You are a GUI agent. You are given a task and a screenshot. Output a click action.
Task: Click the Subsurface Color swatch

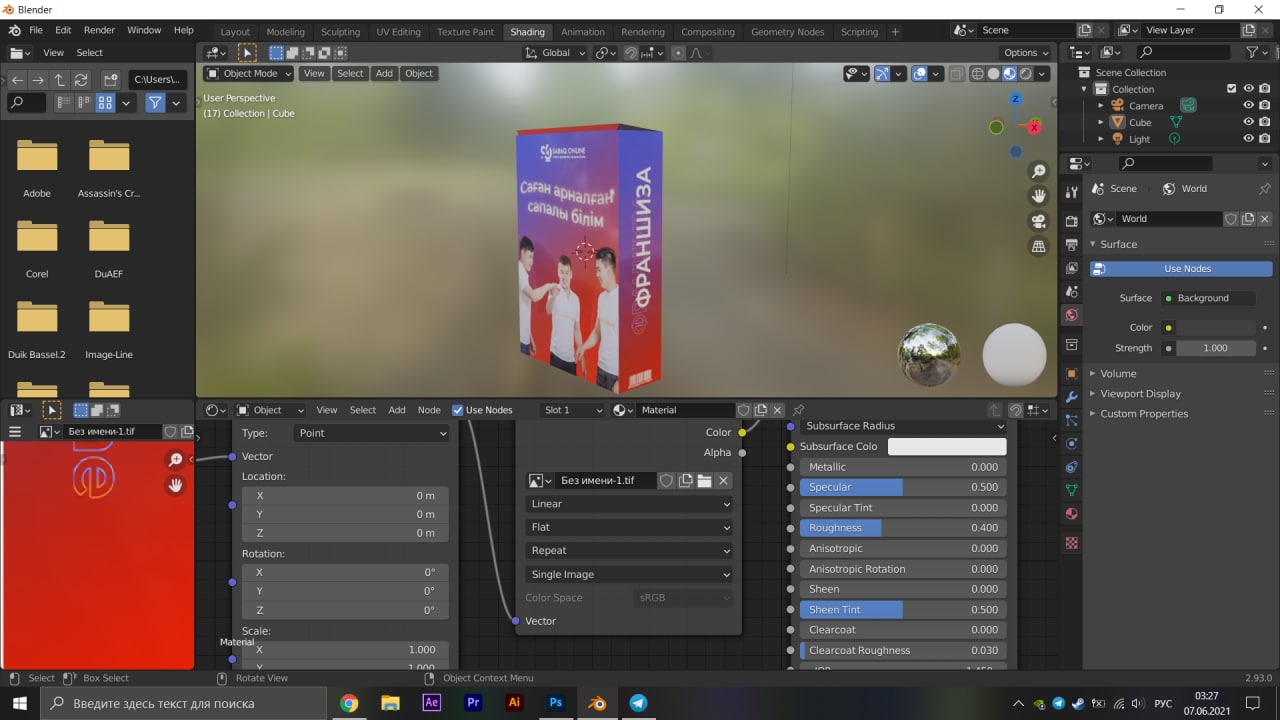[x=947, y=447]
